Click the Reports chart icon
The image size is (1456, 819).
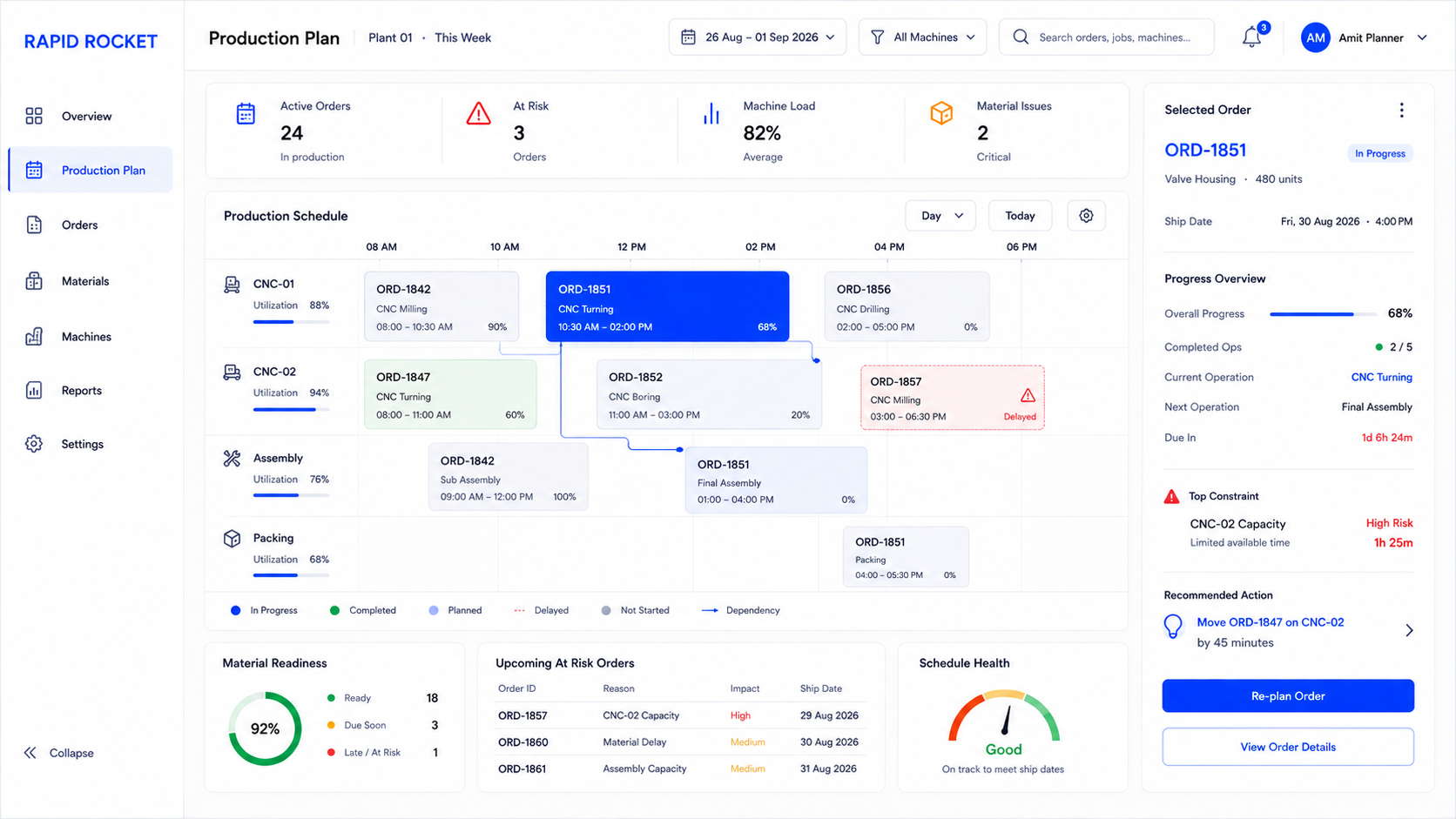point(34,390)
